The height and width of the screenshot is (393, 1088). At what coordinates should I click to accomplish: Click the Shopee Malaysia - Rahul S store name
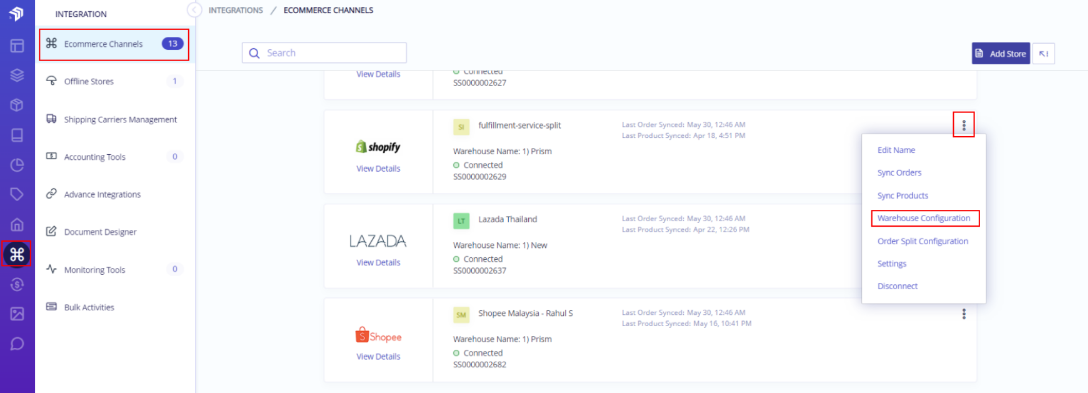525,313
